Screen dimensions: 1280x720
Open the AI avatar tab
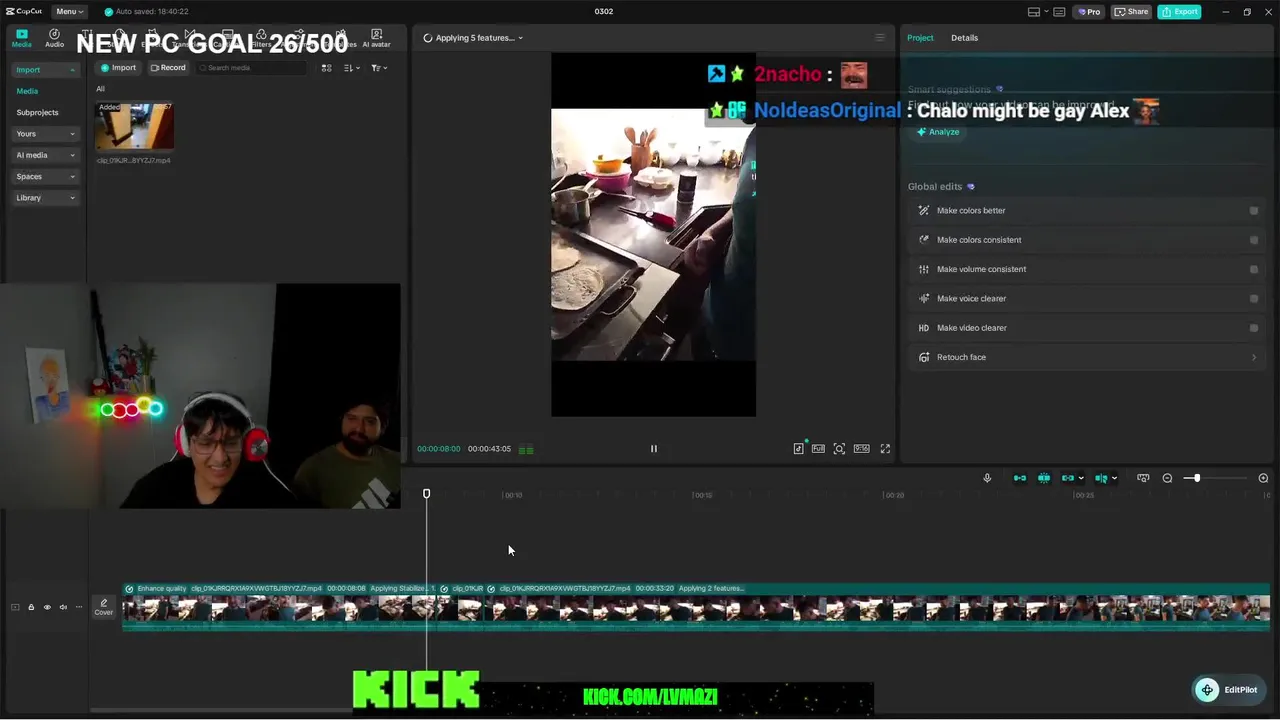pyautogui.click(x=377, y=38)
